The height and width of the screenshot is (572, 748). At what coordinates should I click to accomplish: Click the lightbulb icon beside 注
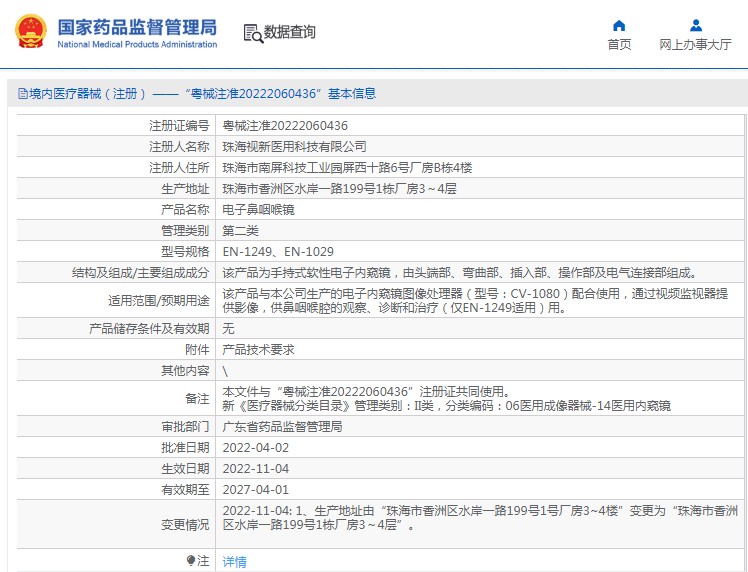pos(191,561)
